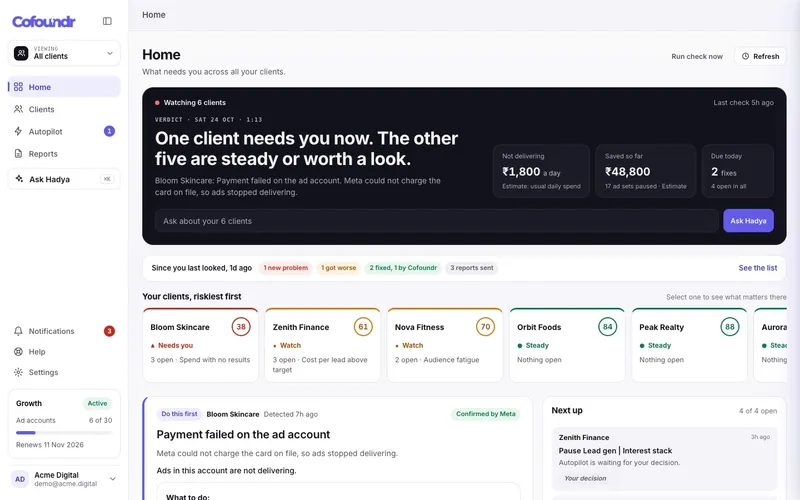The image size is (800, 500).
Task: Click the 1 new problem chip
Action: (286, 268)
